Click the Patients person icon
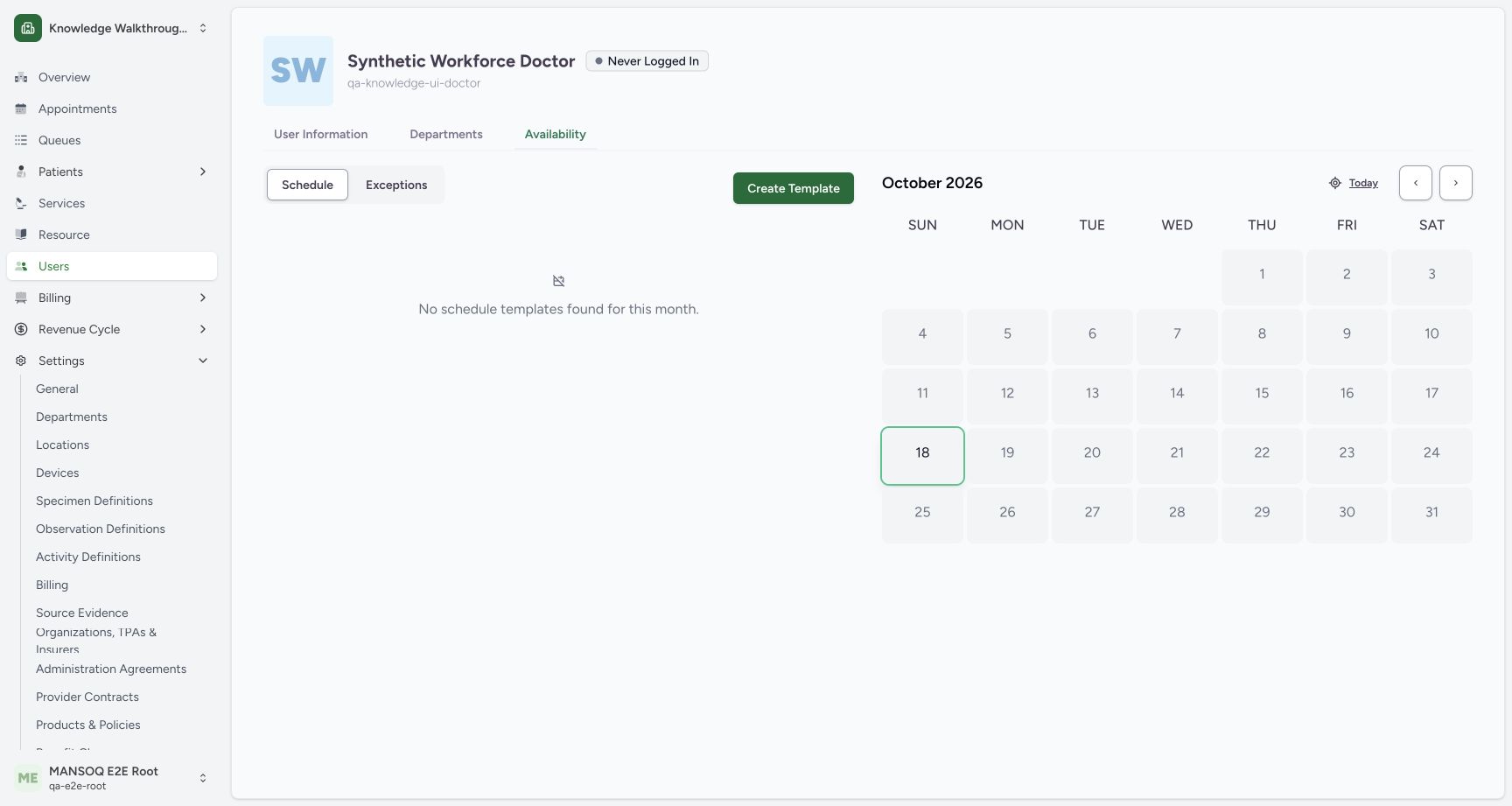 (x=21, y=172)
